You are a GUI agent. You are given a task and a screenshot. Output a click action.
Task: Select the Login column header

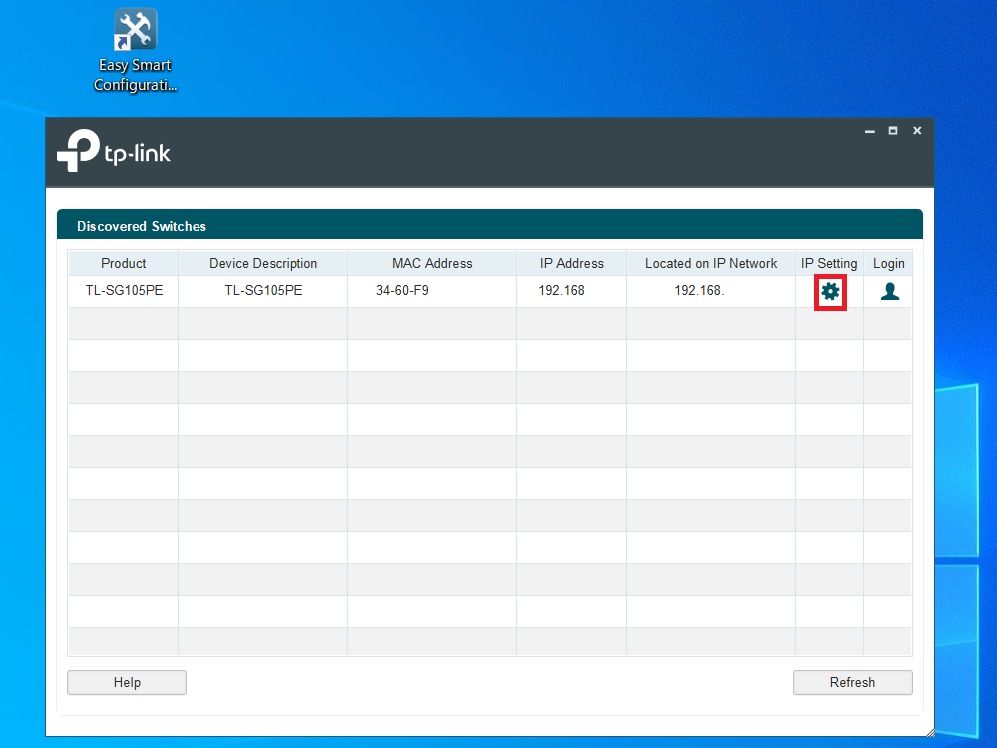coord(888,263)
